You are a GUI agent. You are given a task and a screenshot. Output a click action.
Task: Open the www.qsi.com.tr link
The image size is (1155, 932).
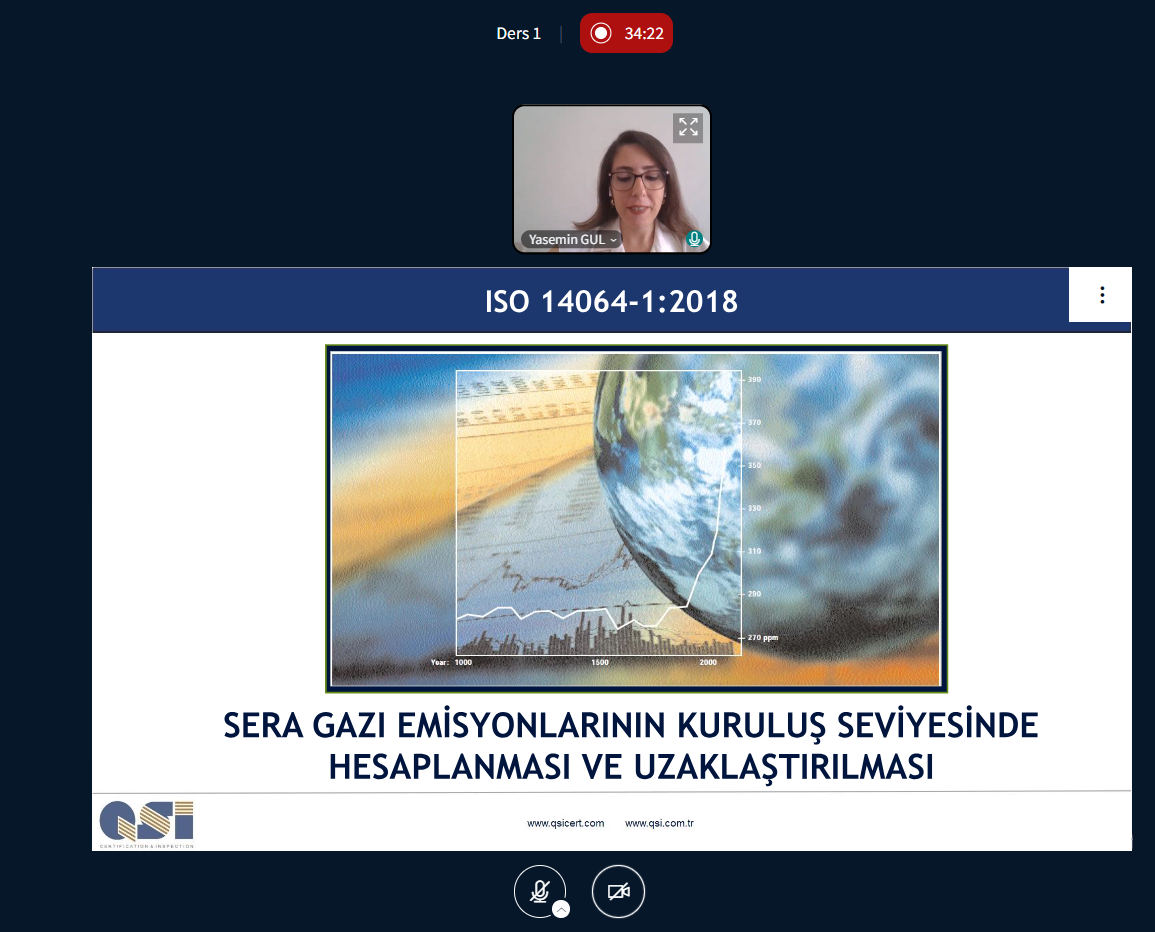click(659, 823)
